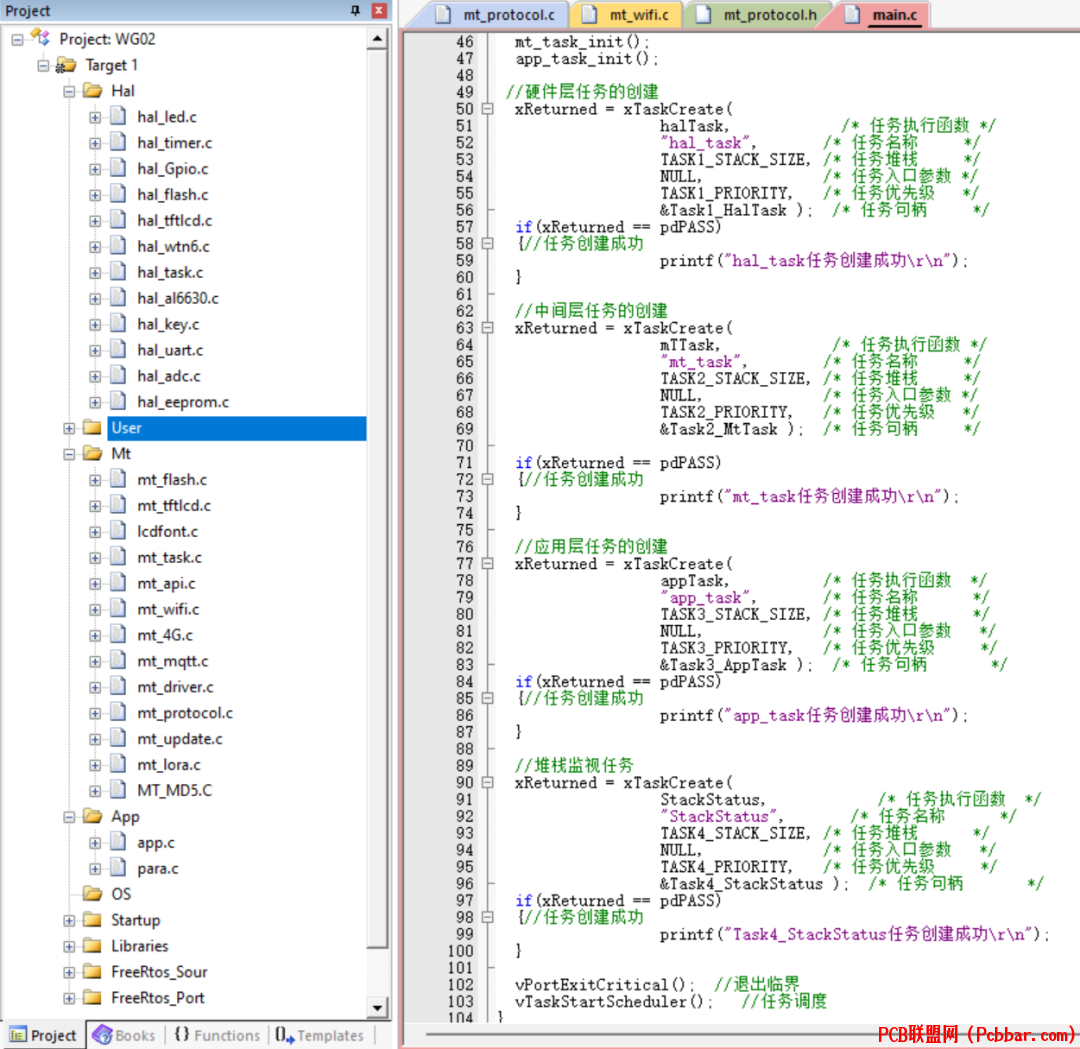Click the file icon beside mt_wifi.c
The height and width of the screenshot is (1049, 1080).
(x=118, y=609)
